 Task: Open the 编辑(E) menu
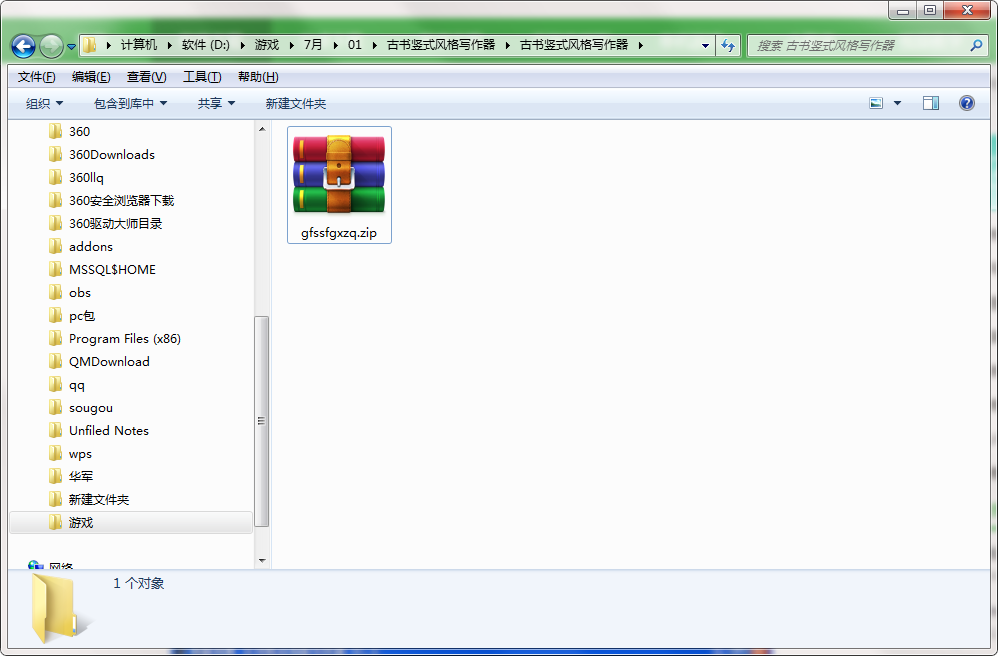tap(91, 77)
